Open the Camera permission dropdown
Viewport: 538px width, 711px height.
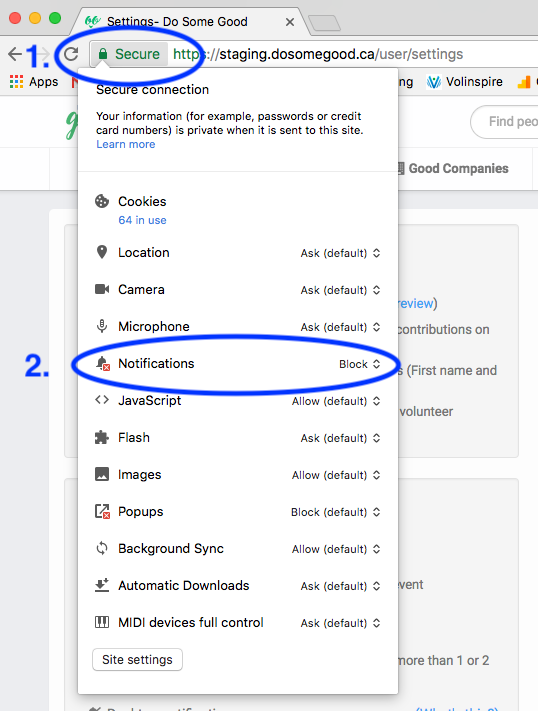click(340, 290)
